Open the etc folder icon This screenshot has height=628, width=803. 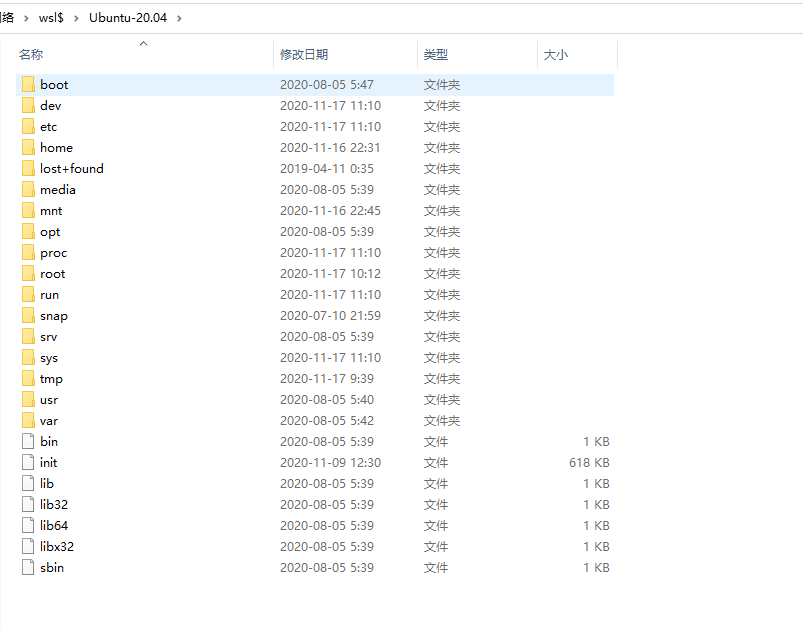tap(27, 126)
